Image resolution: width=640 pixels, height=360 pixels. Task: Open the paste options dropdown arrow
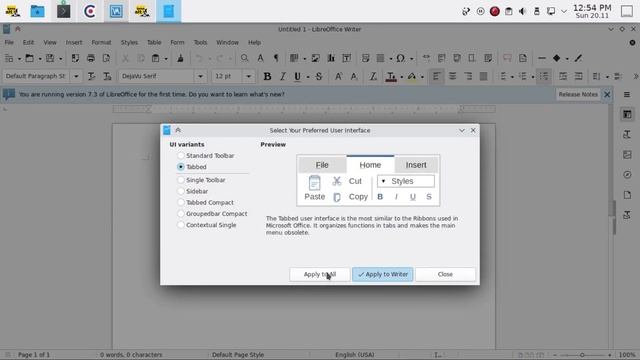[x=166, y=59]
